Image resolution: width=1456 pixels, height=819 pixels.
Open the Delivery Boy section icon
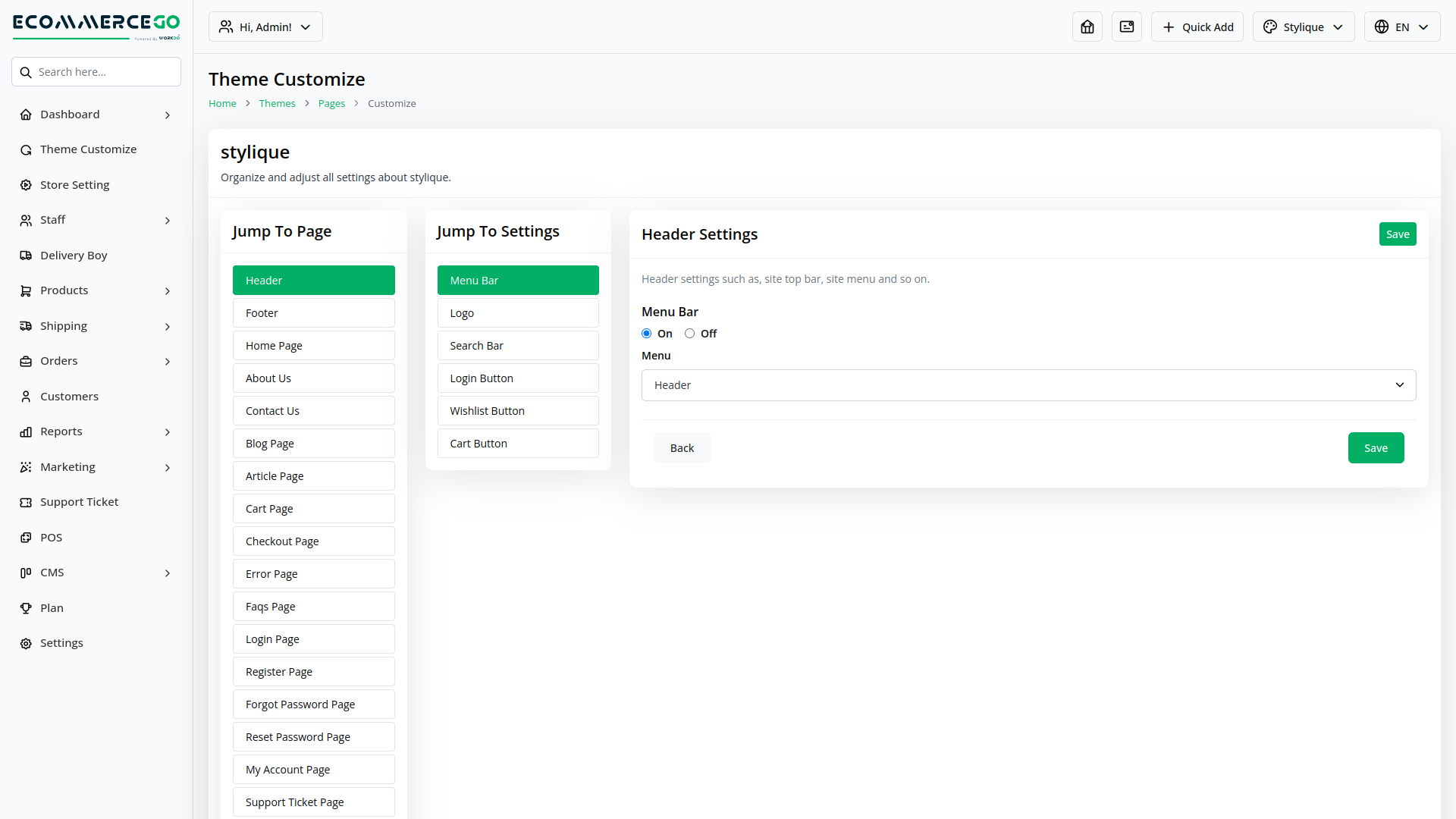(x=26, y=256)
